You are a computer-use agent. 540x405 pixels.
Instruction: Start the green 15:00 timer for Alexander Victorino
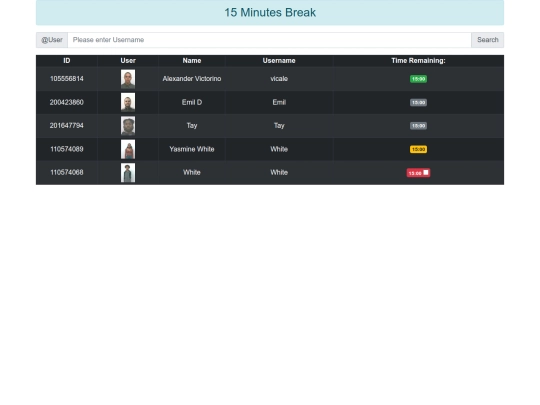(418, 79)
